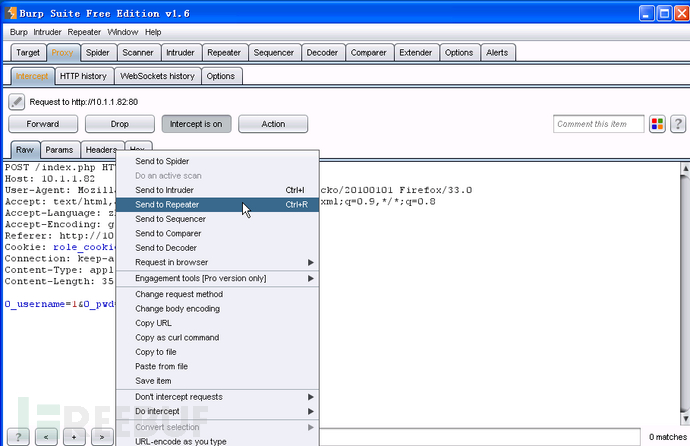The image size is (690, 446).
Task: Switch to the Decoder tab
Action: (x=322, y=53)
